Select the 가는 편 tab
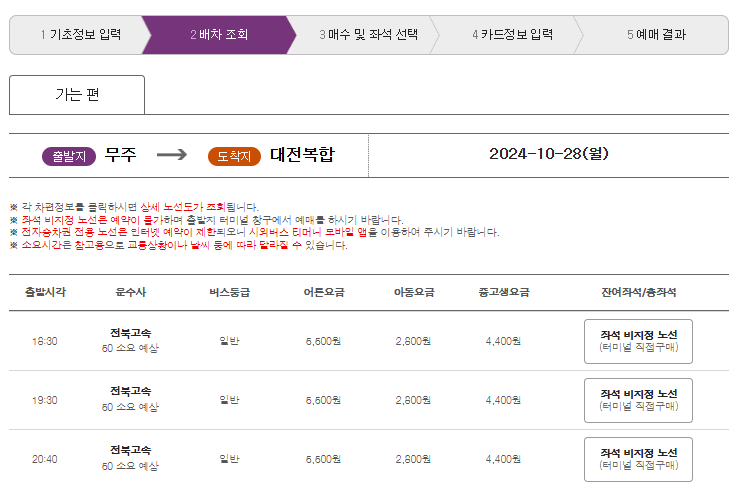This screenshot has height=487, width=734. tap(77, 95)
